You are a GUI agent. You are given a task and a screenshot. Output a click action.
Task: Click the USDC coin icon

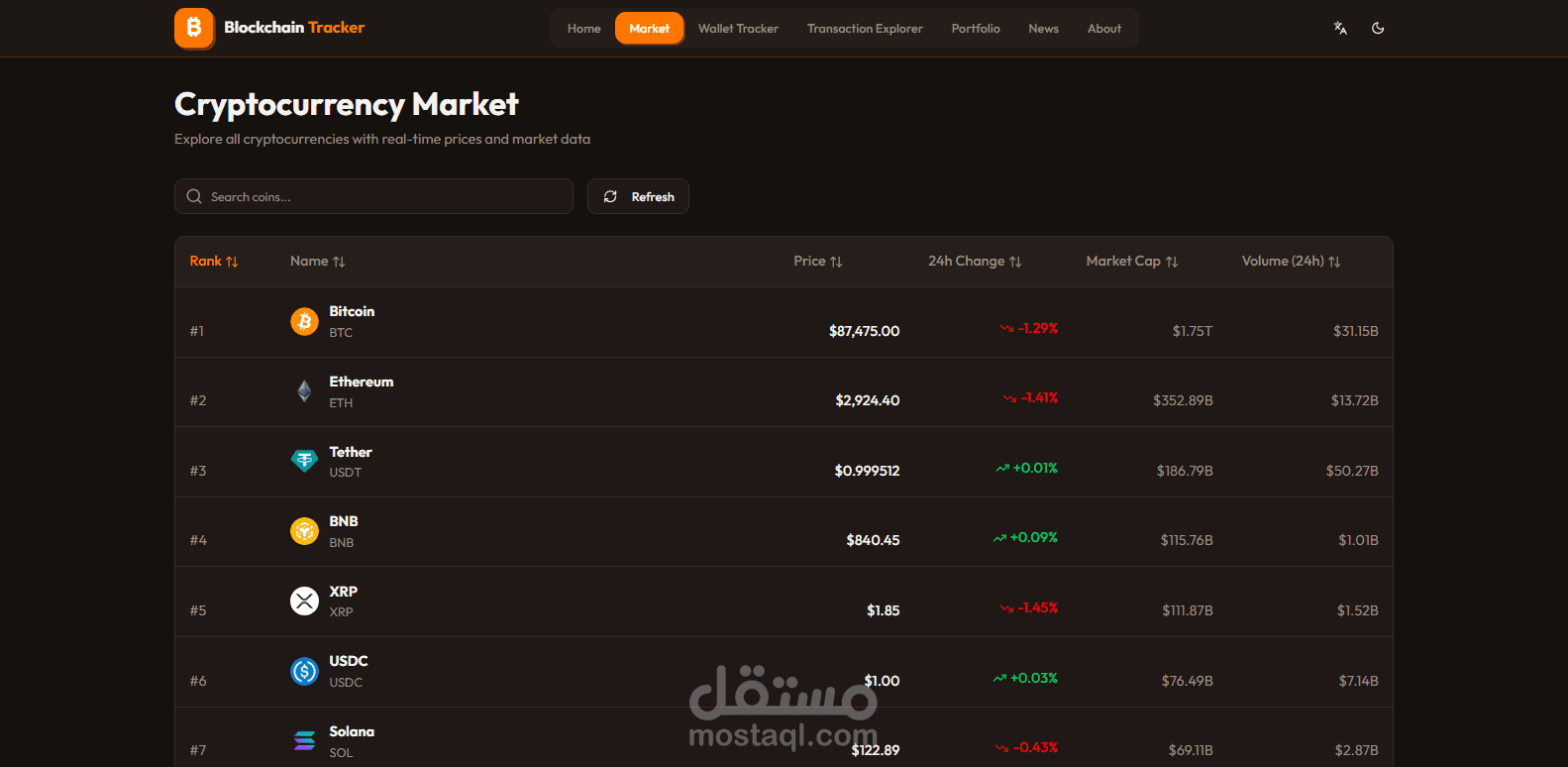coord(304,671)
